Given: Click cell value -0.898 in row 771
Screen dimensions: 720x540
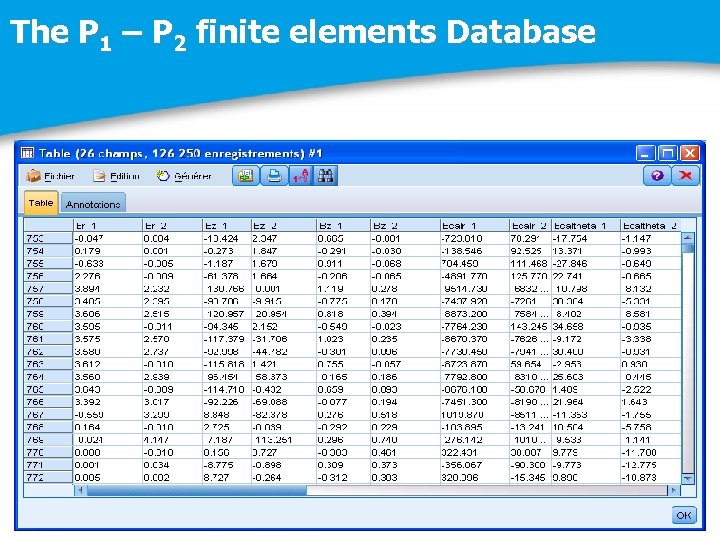Looking at the screenshot, I should pyautogui.click(x=267, y=465).
